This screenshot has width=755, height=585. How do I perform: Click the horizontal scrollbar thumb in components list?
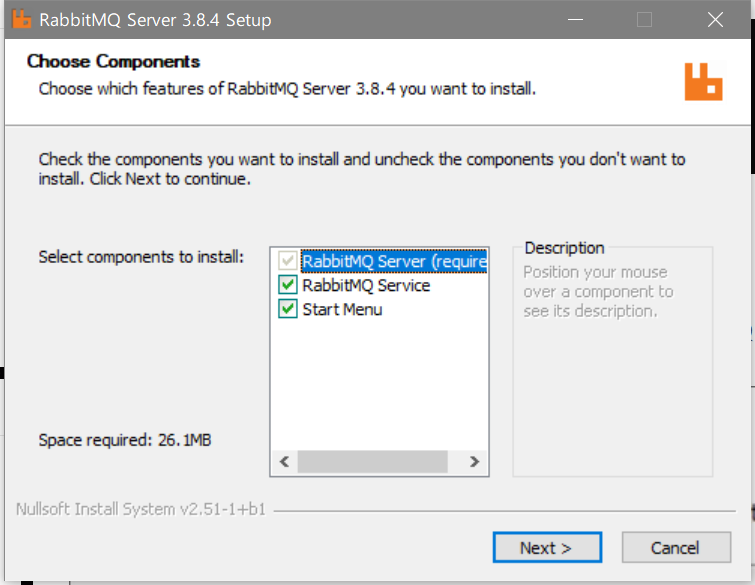(x=373, y=462)
